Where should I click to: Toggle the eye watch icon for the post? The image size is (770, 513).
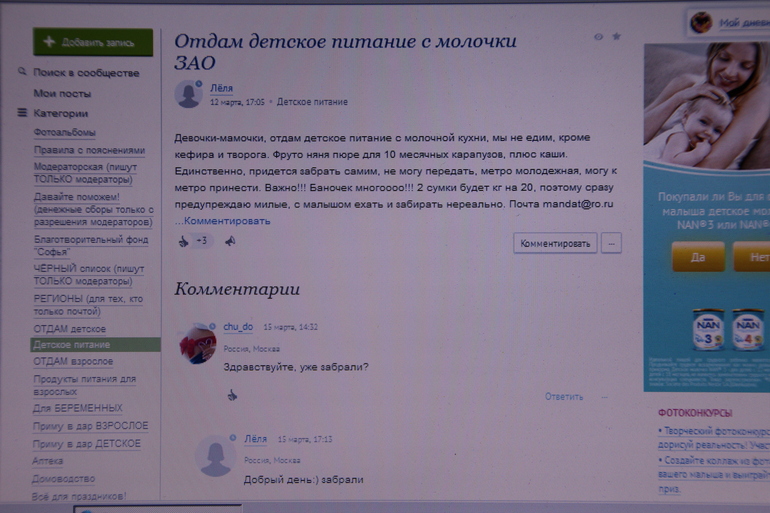[598, 37]
